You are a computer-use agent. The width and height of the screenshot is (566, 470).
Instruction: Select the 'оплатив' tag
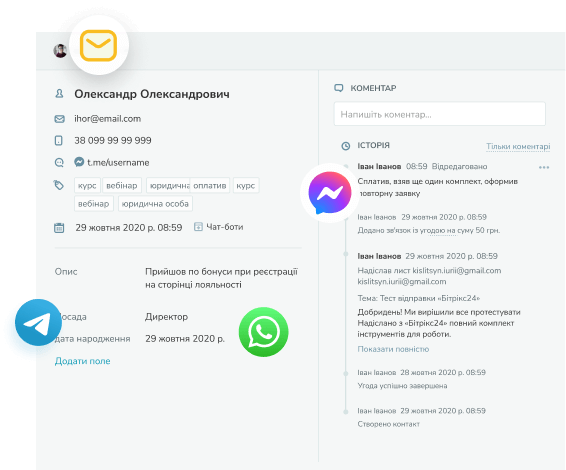pyautogui.click(x=210, y=186)
